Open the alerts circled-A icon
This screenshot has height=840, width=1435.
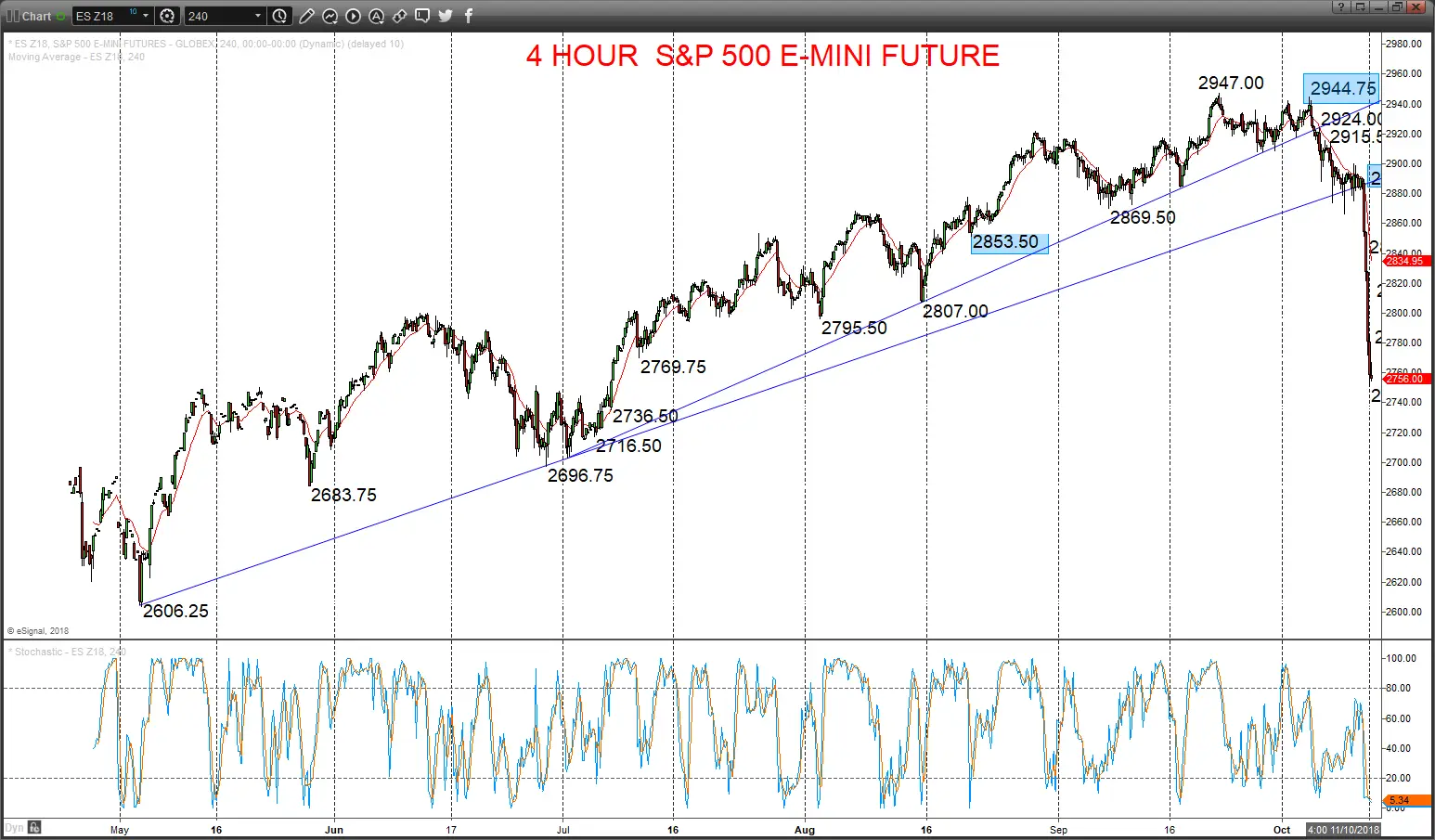[376, 16]
